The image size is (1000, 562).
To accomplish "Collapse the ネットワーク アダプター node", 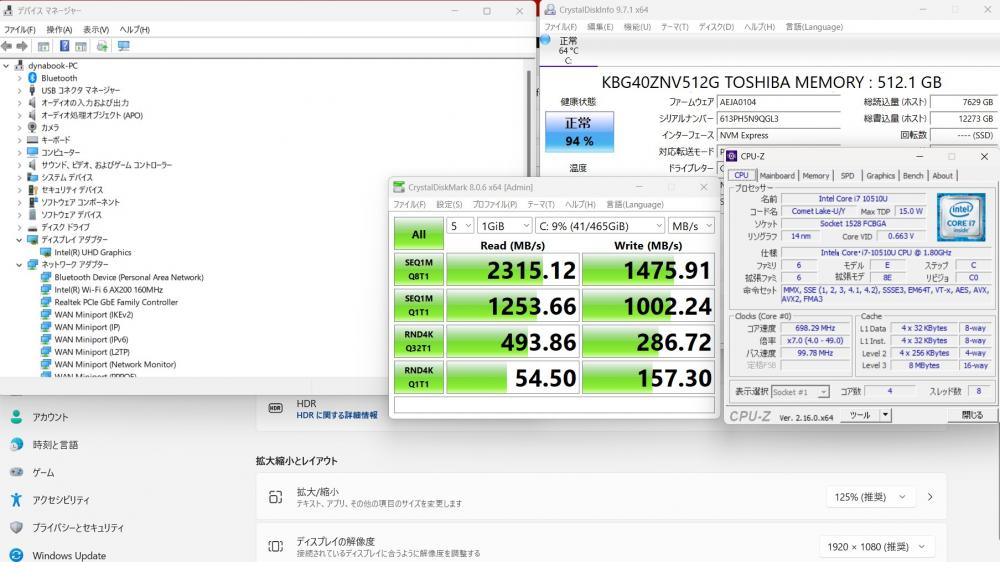I will coord(19,264).
